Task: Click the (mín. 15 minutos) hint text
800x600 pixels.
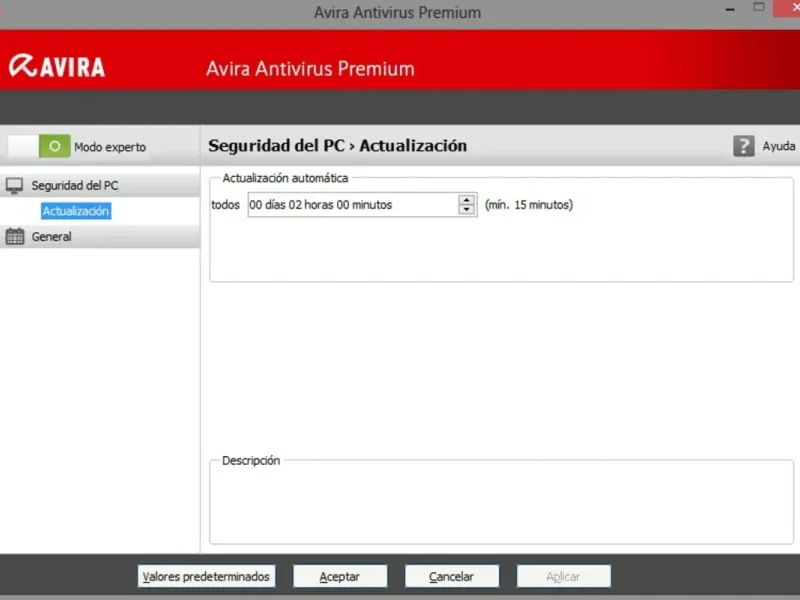Action: (x=529, y=205)
